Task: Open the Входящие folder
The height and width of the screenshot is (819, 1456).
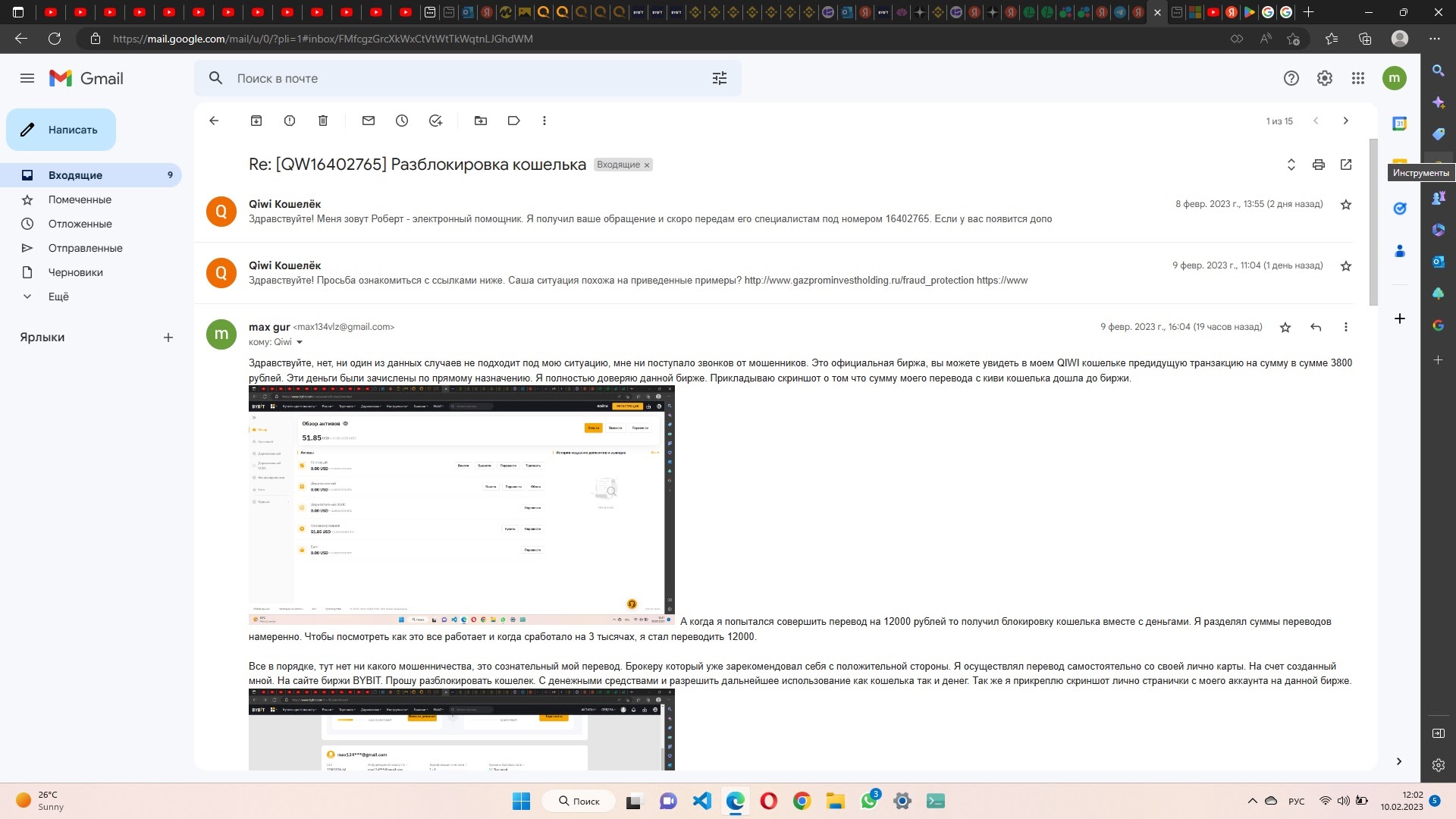Action: click(x=91, y=175)
